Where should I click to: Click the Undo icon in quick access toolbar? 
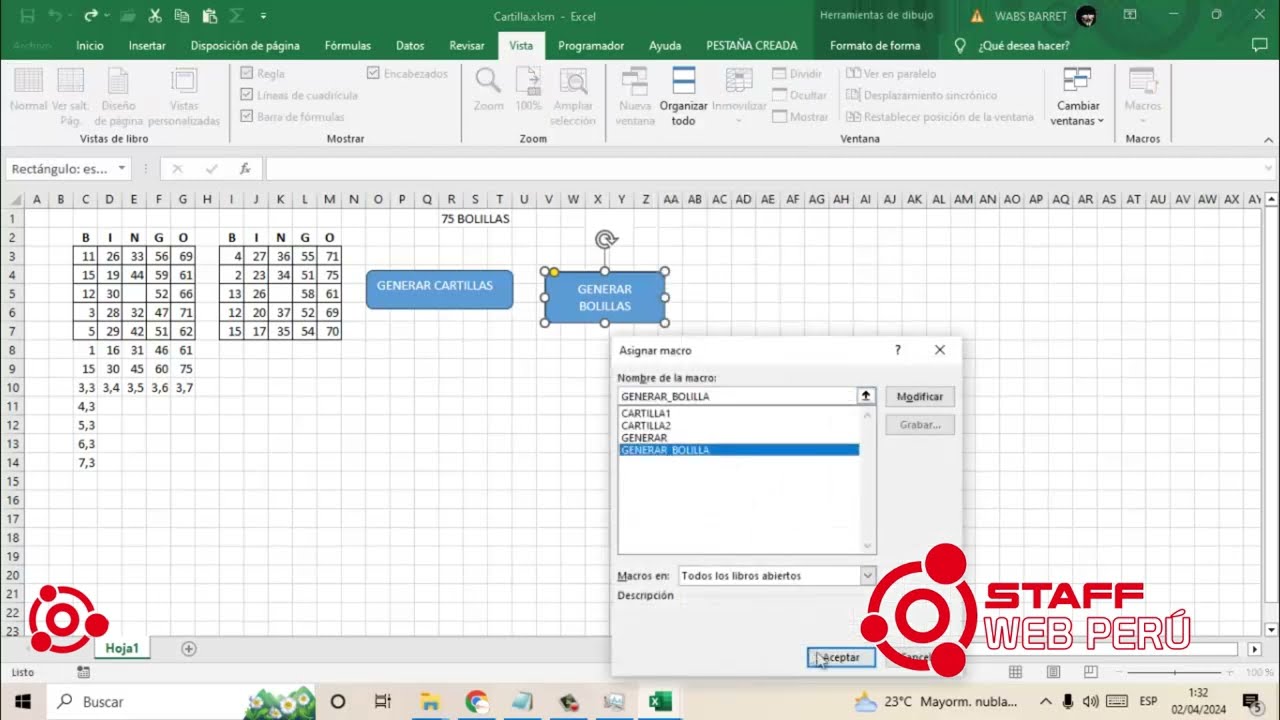point(55,15)
